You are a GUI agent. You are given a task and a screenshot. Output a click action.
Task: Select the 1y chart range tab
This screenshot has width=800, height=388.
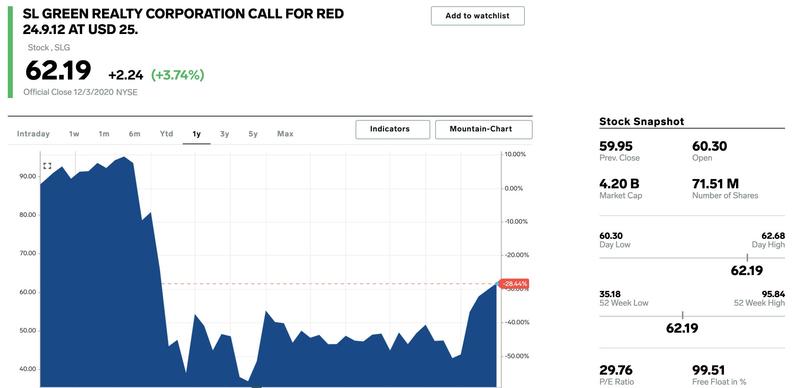pos(196,134)
